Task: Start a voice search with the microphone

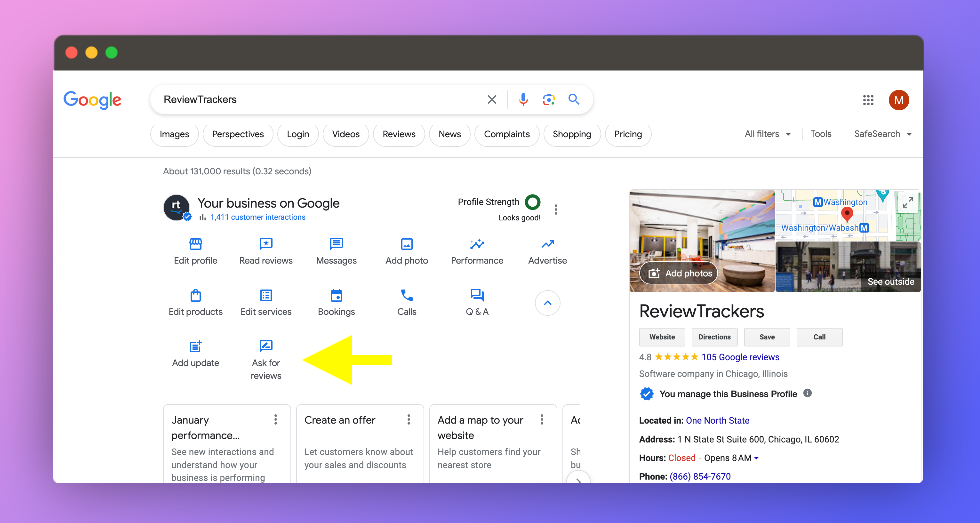Action: [523, 99]
